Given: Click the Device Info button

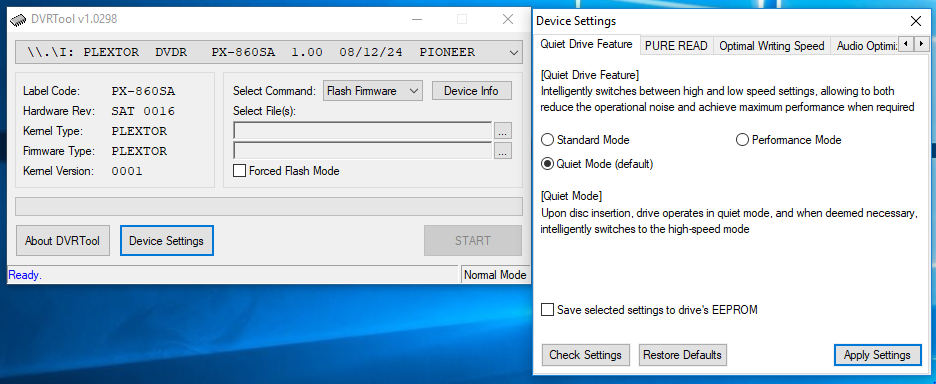Looking at the screenshot, I should click(x=472, y=91).
